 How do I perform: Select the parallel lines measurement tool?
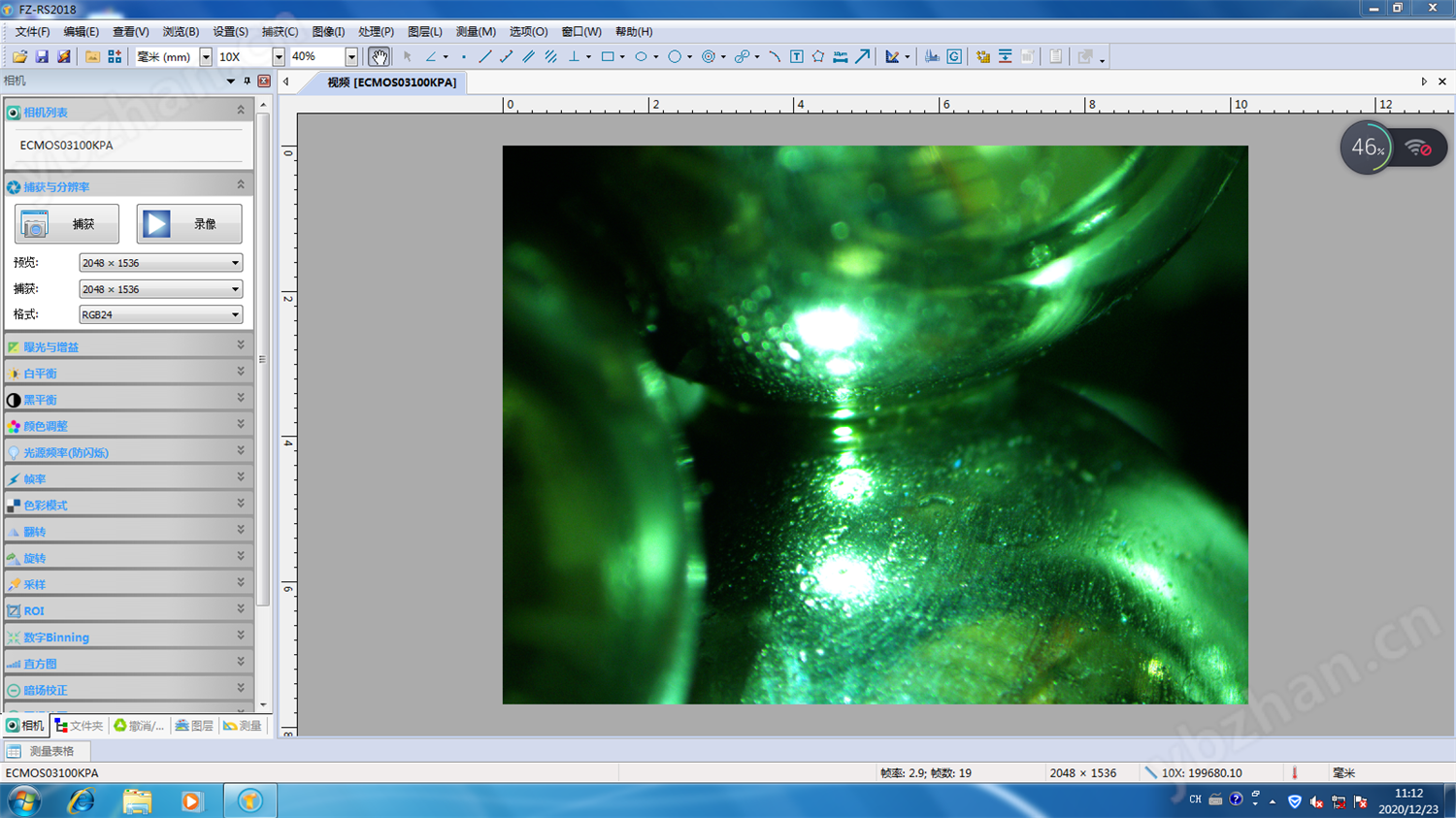(529, 57)
